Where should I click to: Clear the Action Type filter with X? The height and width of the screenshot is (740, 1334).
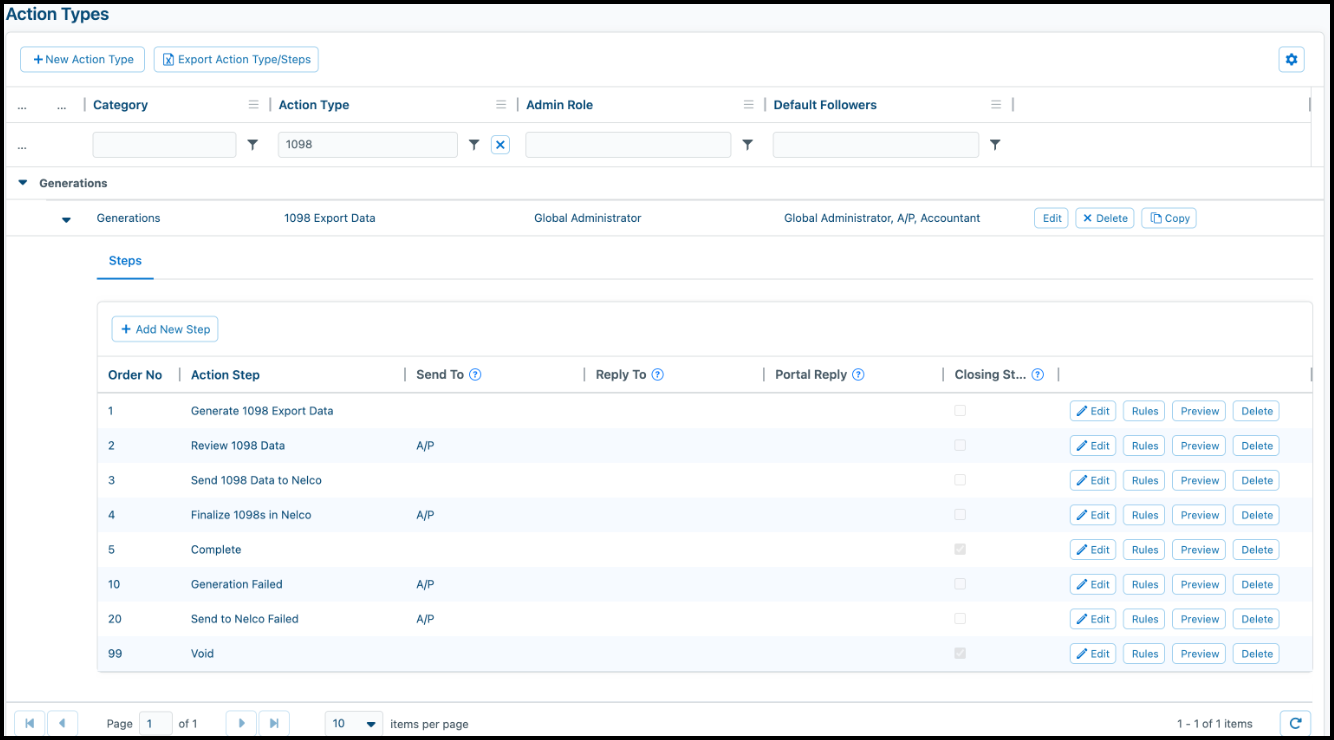click(x=501, y=145)
